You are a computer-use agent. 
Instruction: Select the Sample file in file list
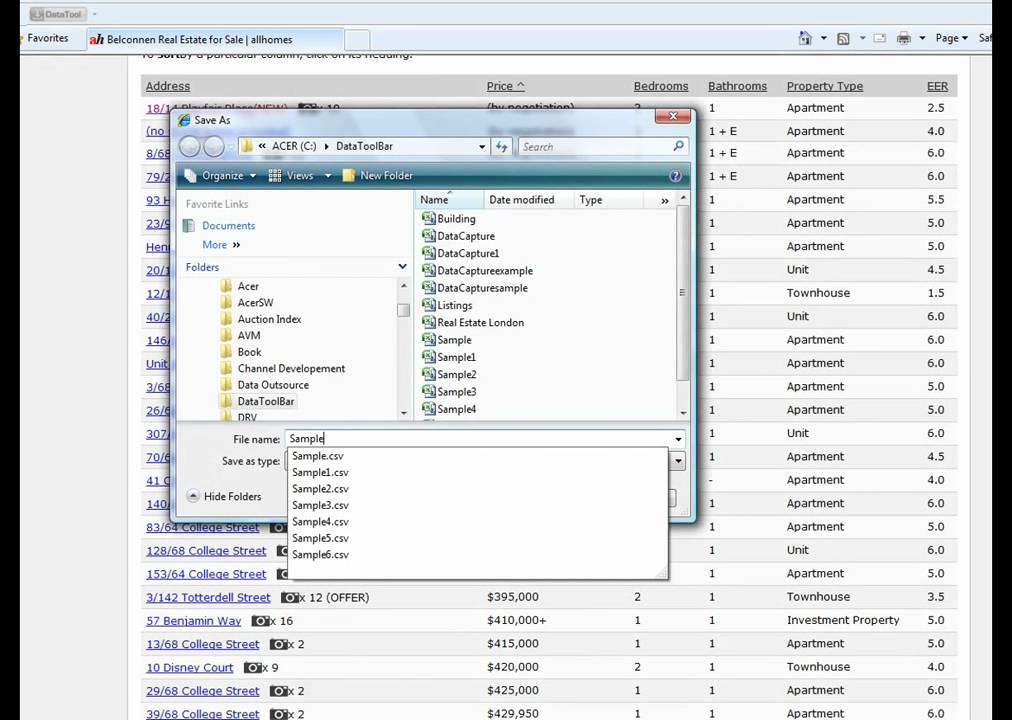(447, 340)
